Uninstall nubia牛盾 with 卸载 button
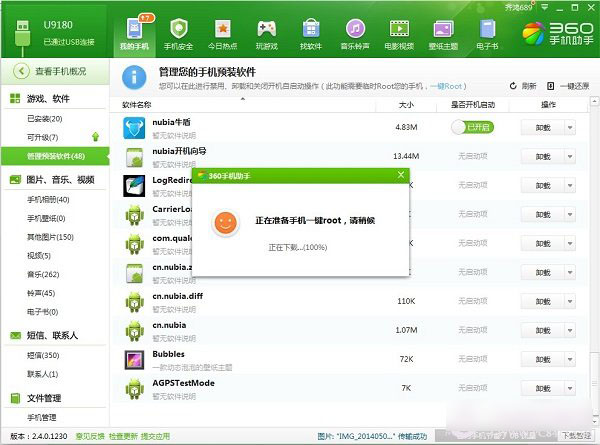 543,127
